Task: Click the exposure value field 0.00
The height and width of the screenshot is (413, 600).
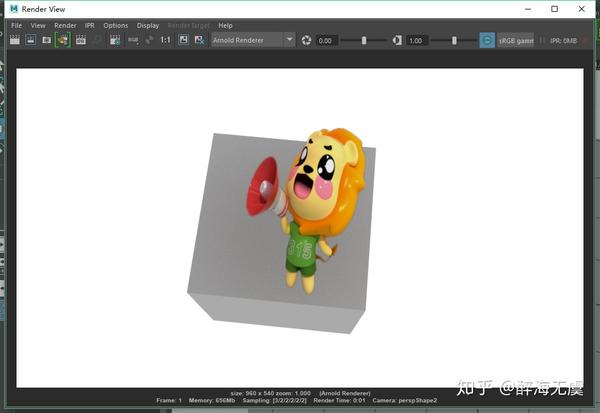Action: [327, 41]
